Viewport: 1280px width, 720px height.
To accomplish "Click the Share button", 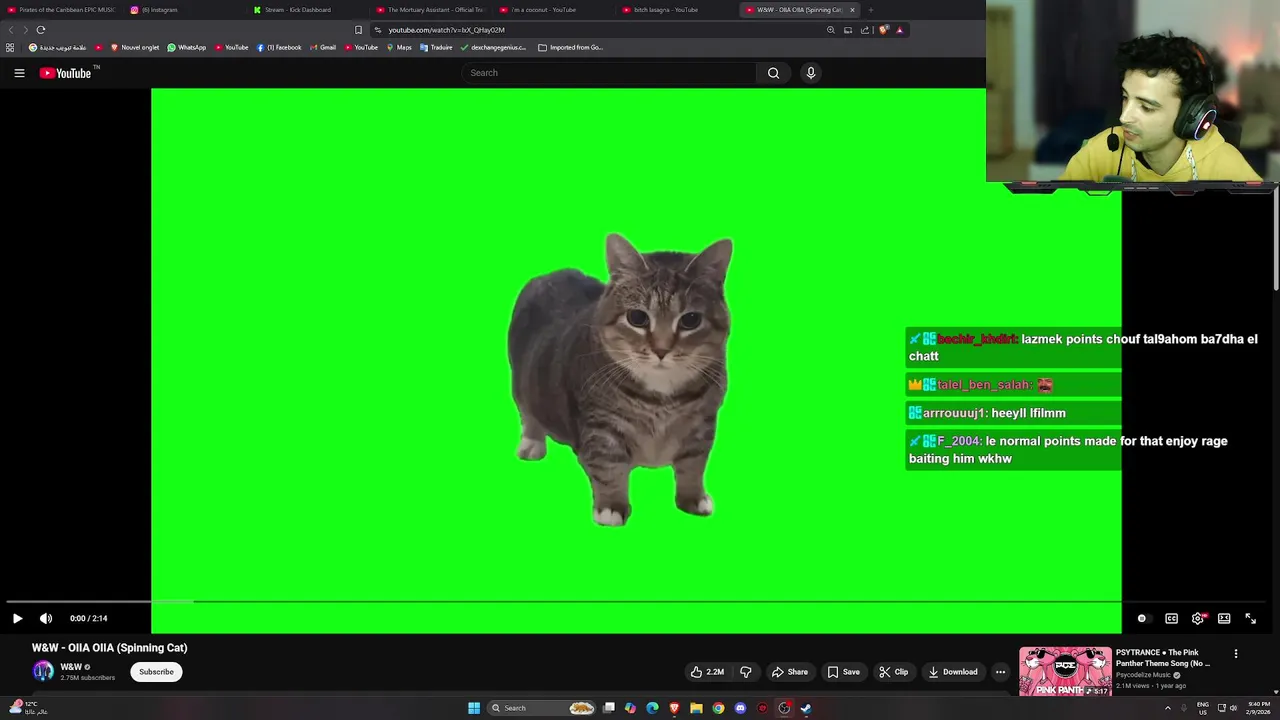I will click(x=789, y=672).
